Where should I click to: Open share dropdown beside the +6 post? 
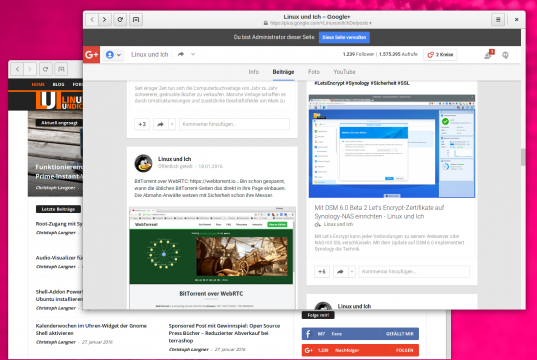point(352,272)
